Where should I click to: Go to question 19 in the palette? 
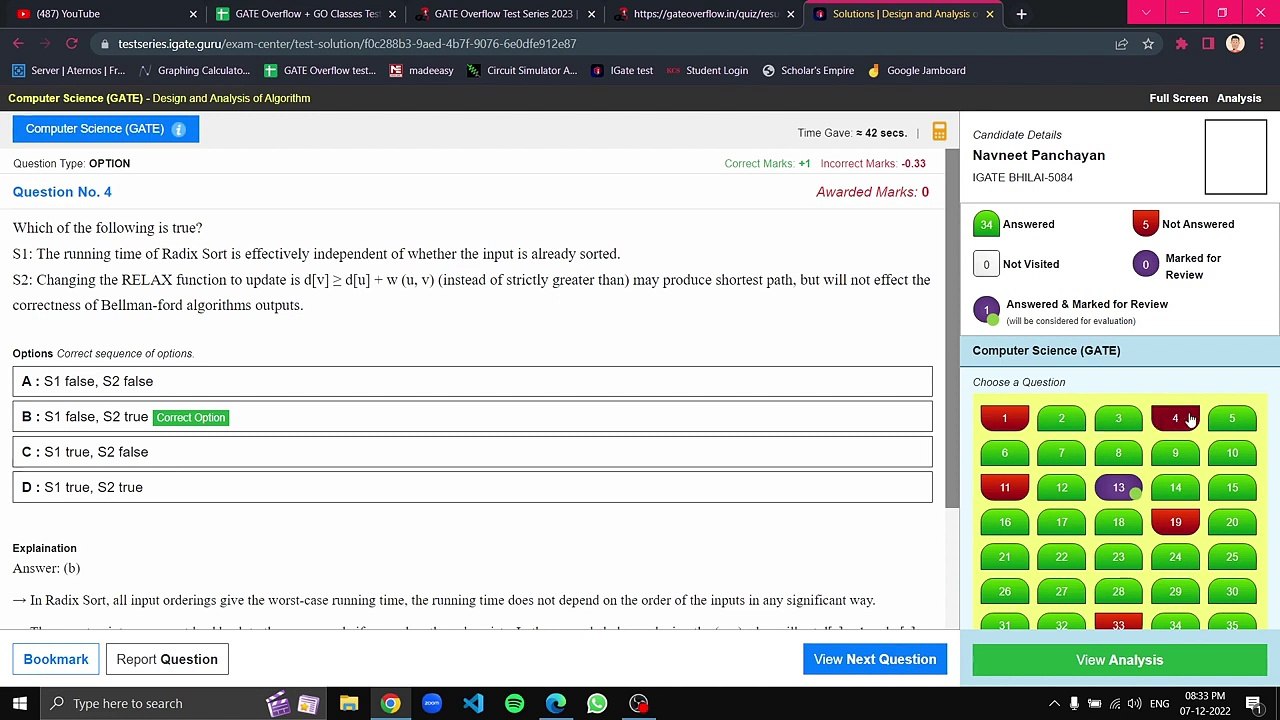(1175, 522)
